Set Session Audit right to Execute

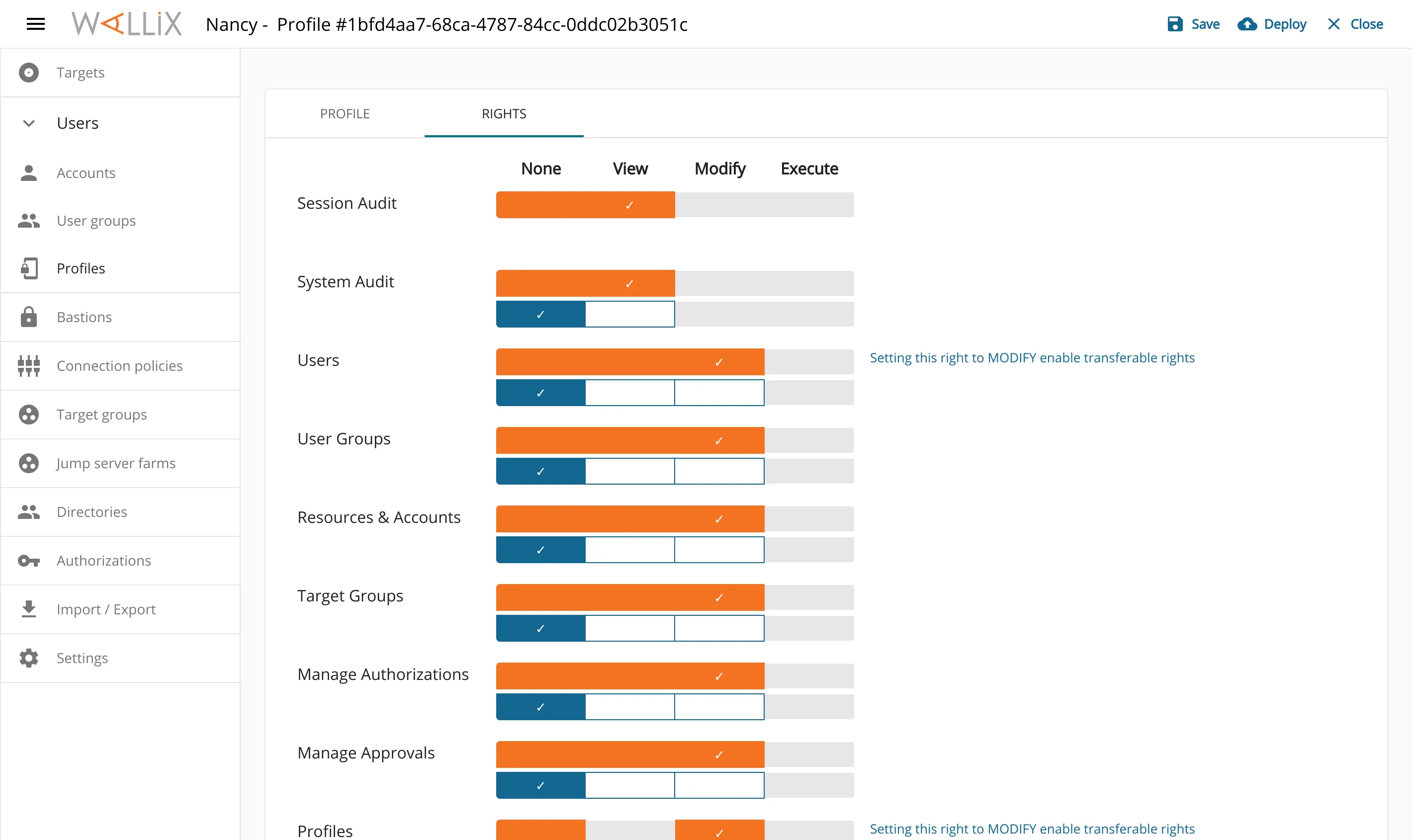pos(809,204)
